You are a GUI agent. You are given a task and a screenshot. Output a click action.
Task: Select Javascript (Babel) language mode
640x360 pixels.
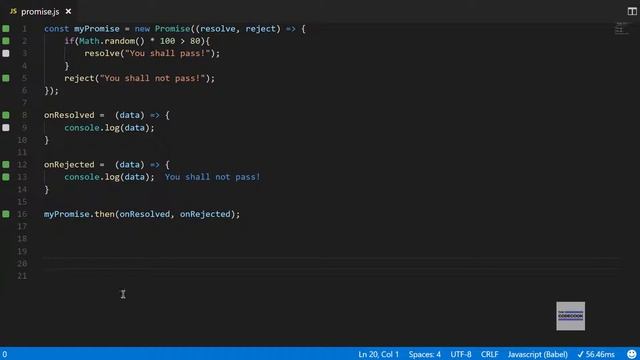[x=538, y=354]
